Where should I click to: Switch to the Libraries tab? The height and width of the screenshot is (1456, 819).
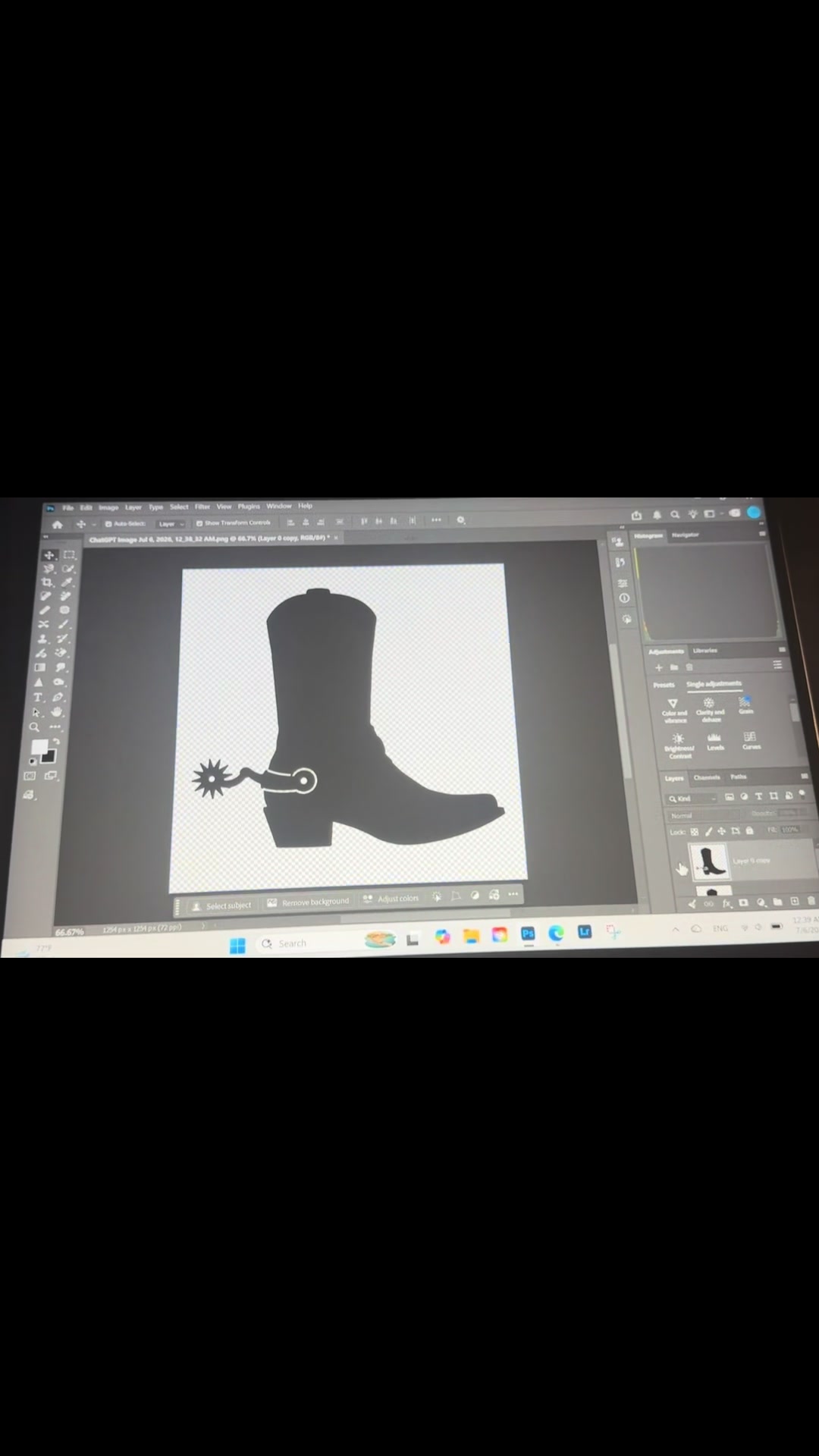tap(704, 651)
